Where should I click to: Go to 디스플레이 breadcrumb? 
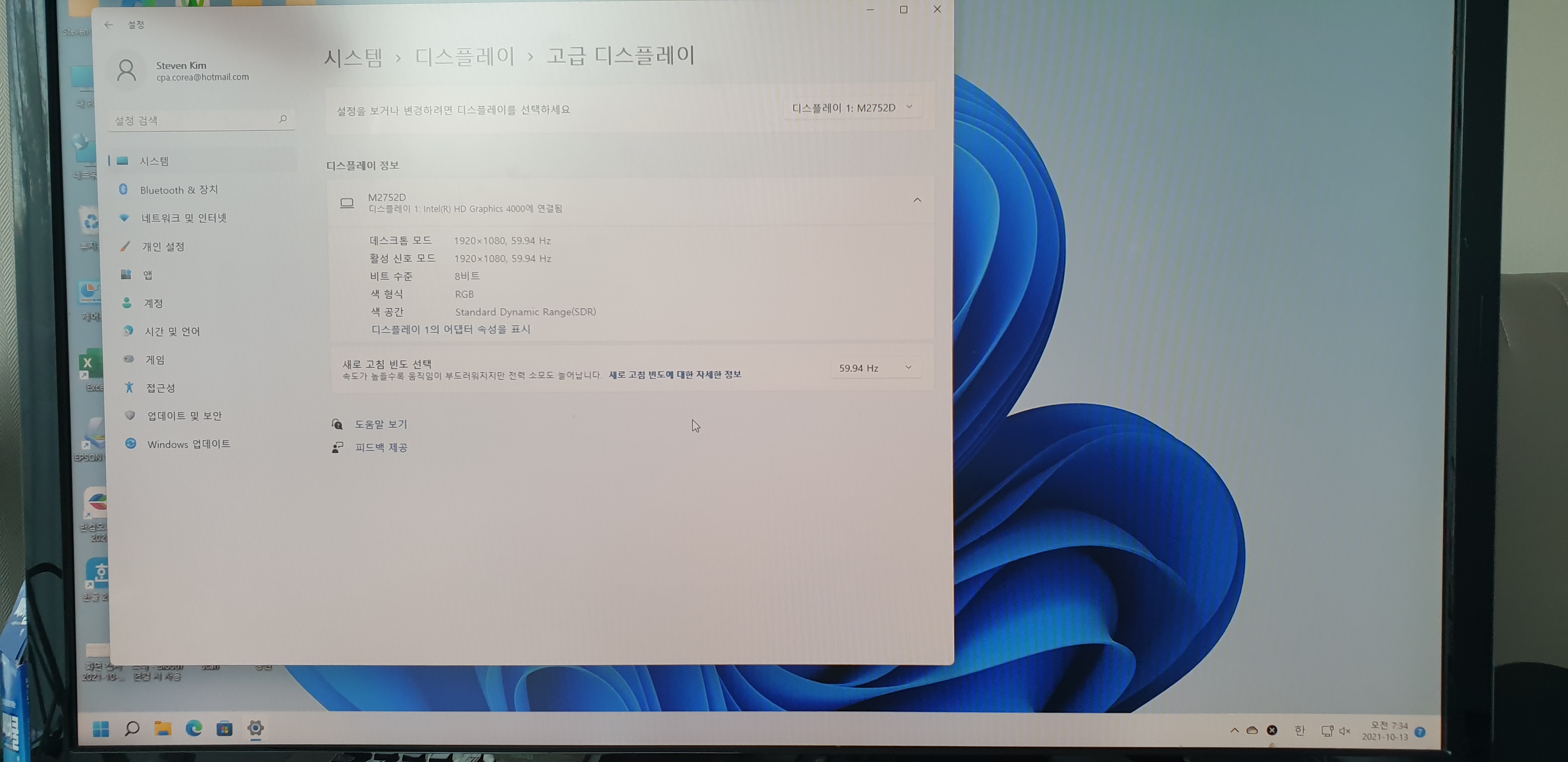(x=465, y=57)
